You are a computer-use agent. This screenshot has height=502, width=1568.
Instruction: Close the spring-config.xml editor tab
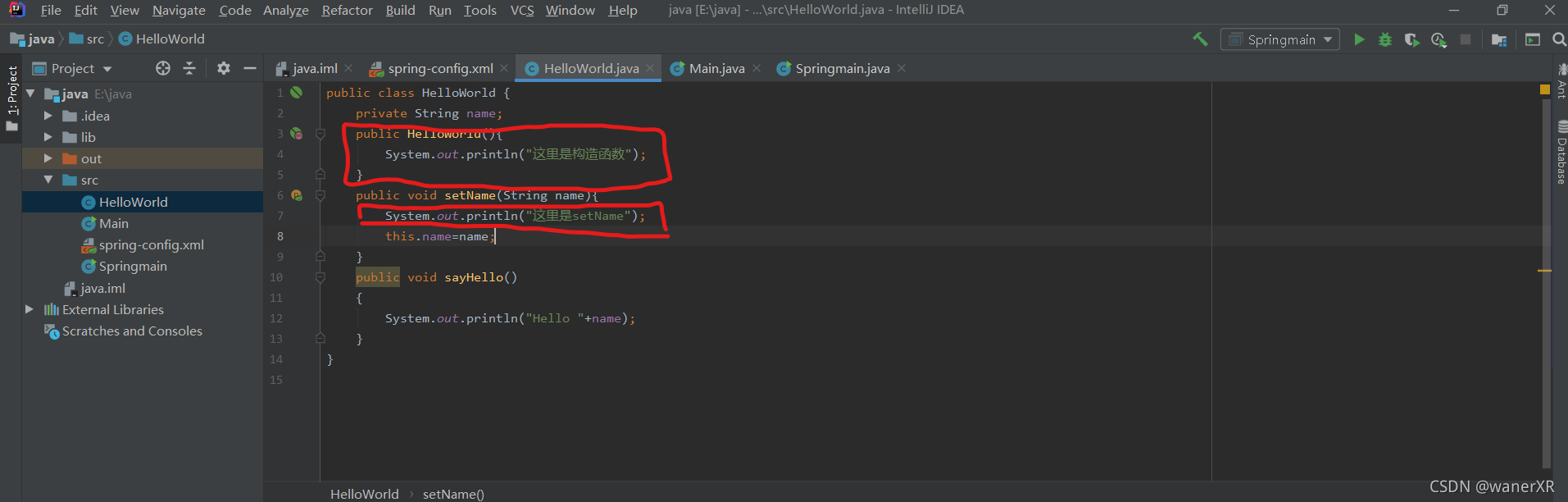[504, 68]
